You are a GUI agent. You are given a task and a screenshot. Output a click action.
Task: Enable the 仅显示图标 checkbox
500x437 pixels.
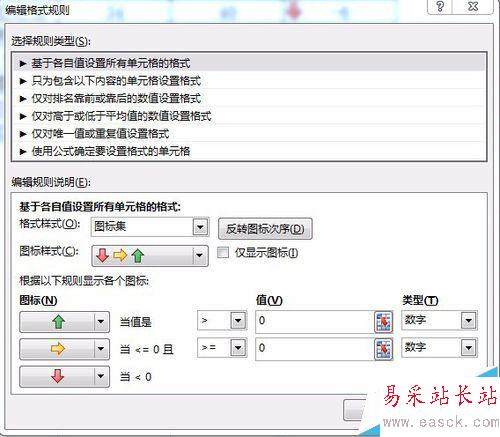coord(223,252)
